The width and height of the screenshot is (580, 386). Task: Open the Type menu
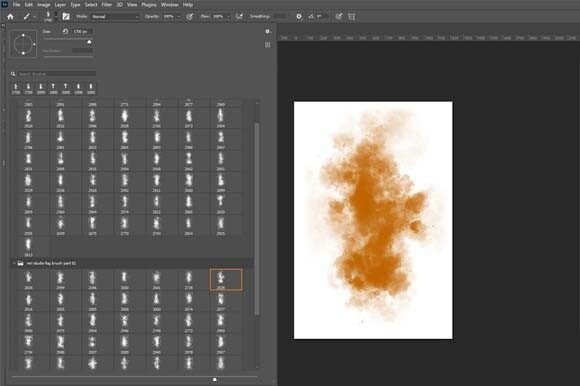75,5
